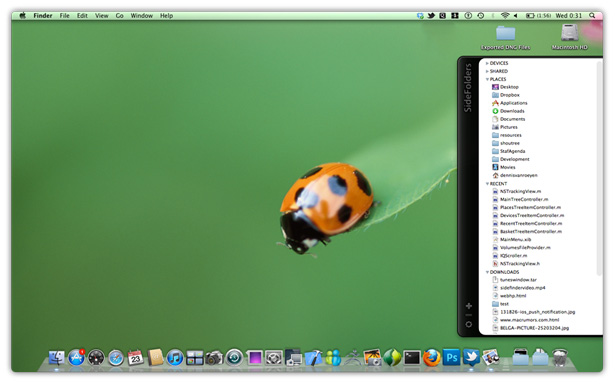The width and height of the screenshot is (615, 387).
Task: Open Macintosh HD desktop icon
Action: click(570, 38)
